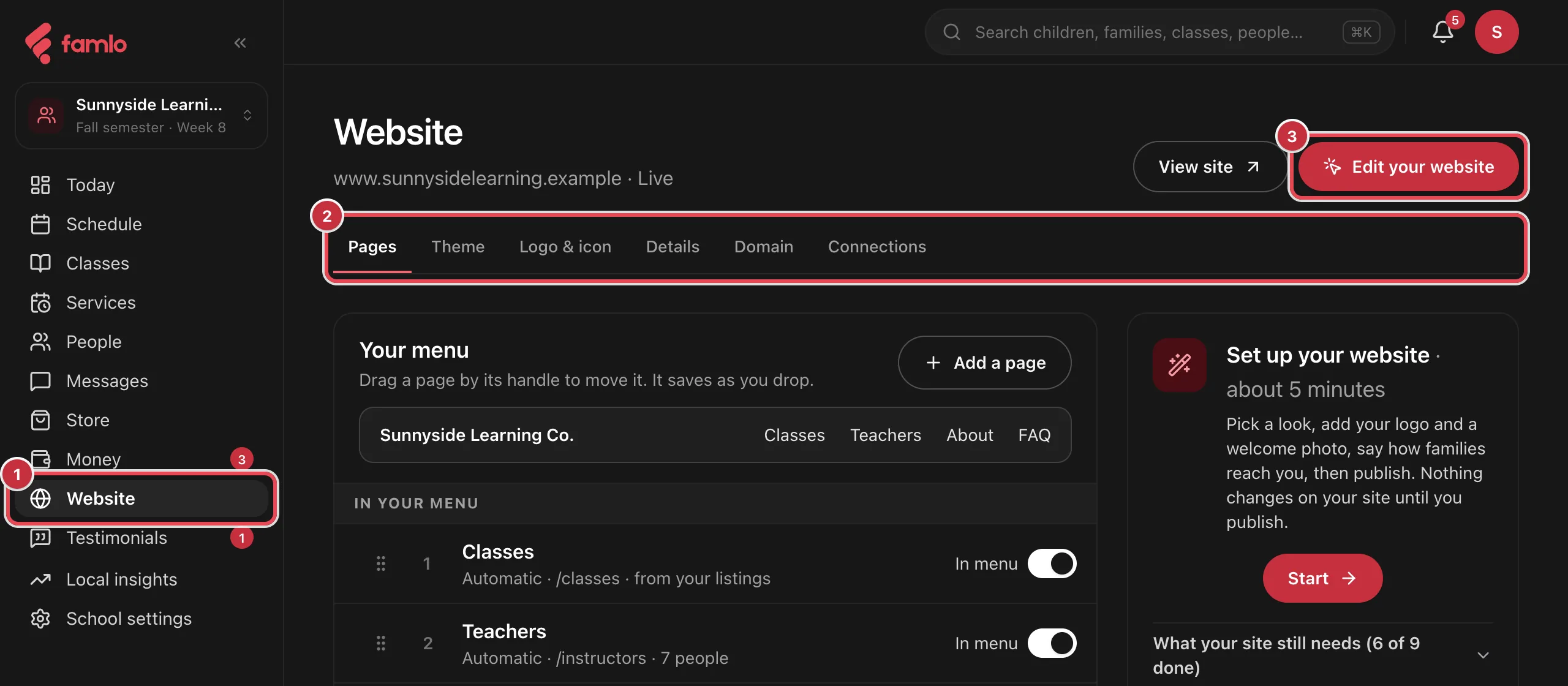The height and width of the screenshot is (686, 1568).
Task: Open the Sunnyside Learning school switcher
Action: pos(141,116)
